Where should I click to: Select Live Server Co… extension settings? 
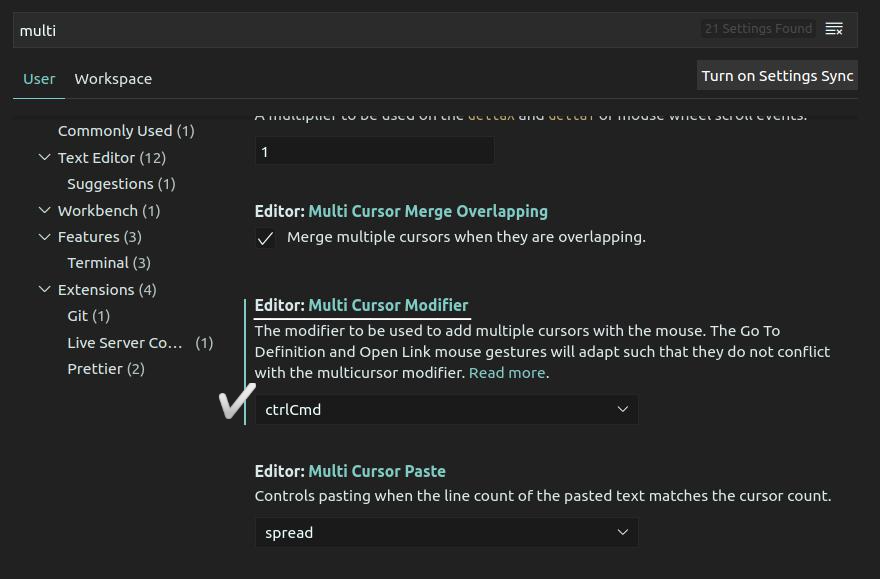pos(140,343)
